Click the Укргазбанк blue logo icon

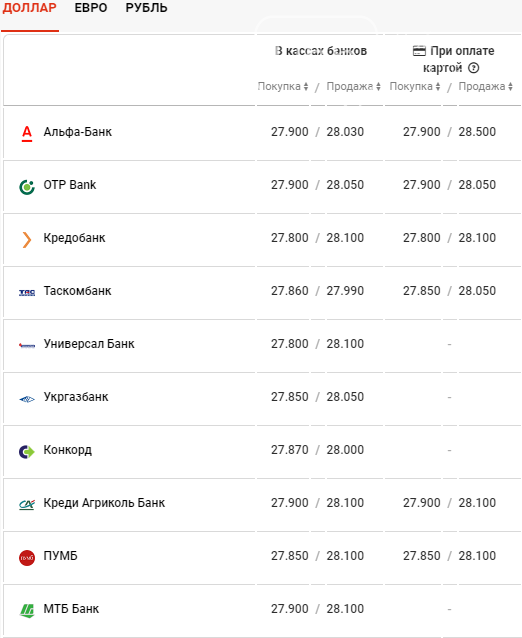coord(27,399)
